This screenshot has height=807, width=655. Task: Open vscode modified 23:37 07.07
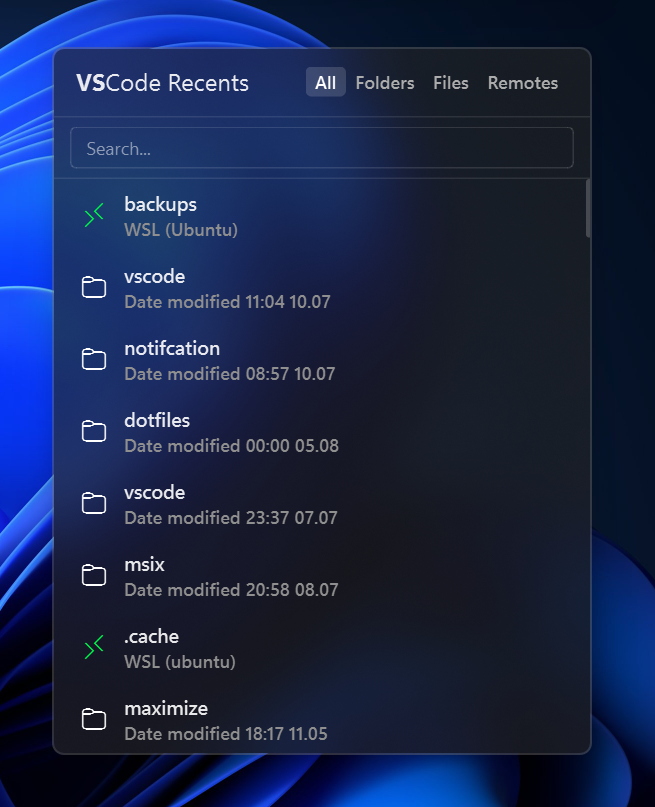pos(154,493)
